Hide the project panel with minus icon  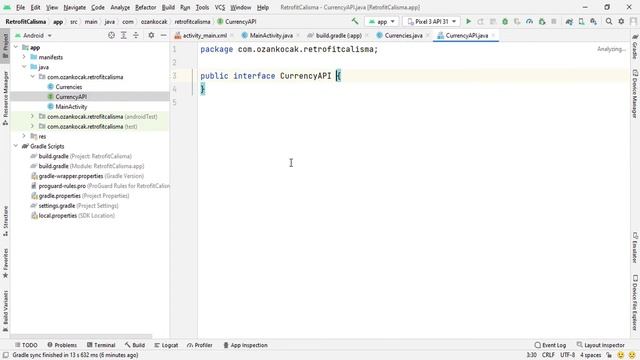click(163, 36)
